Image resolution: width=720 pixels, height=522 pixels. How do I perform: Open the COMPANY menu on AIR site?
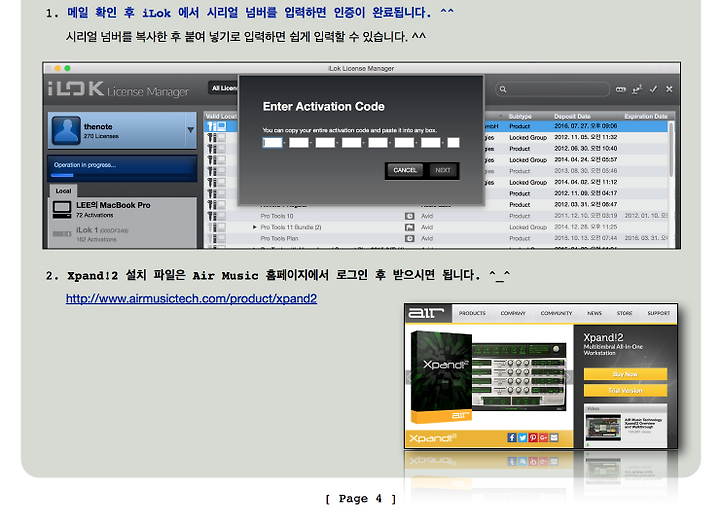click(513, 313)
